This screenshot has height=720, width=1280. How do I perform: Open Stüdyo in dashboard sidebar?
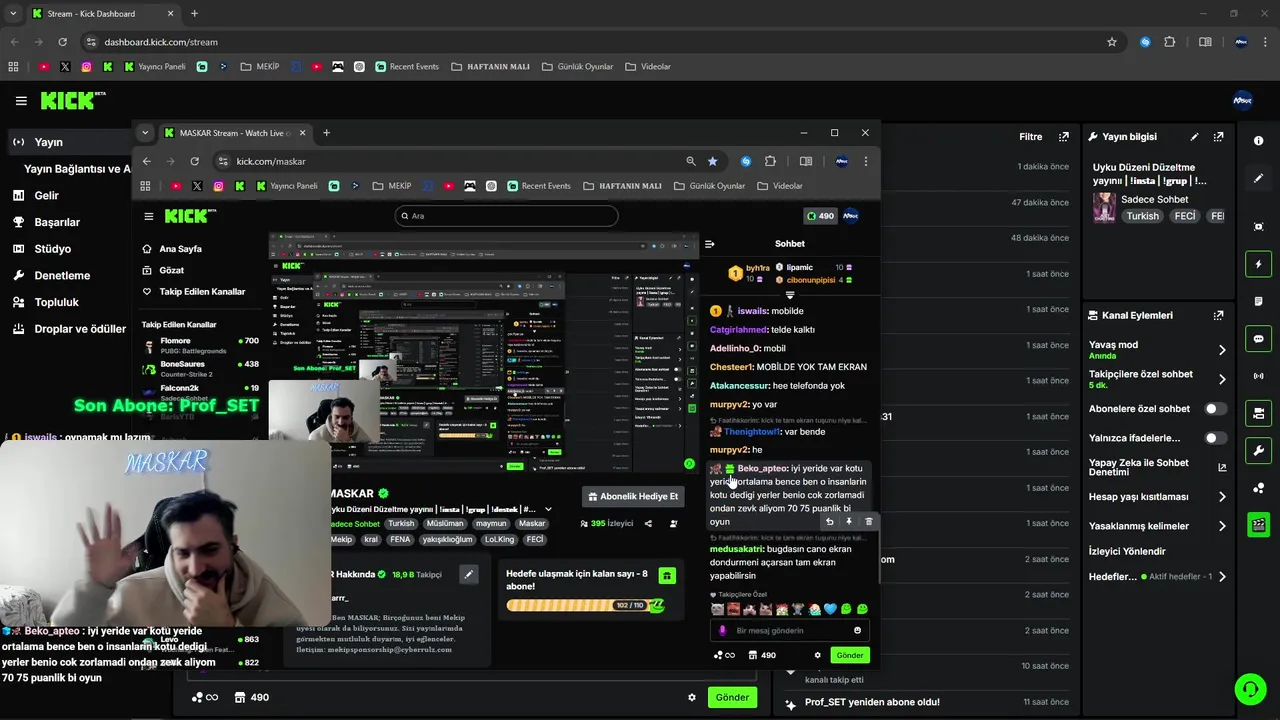click(52, 249)
